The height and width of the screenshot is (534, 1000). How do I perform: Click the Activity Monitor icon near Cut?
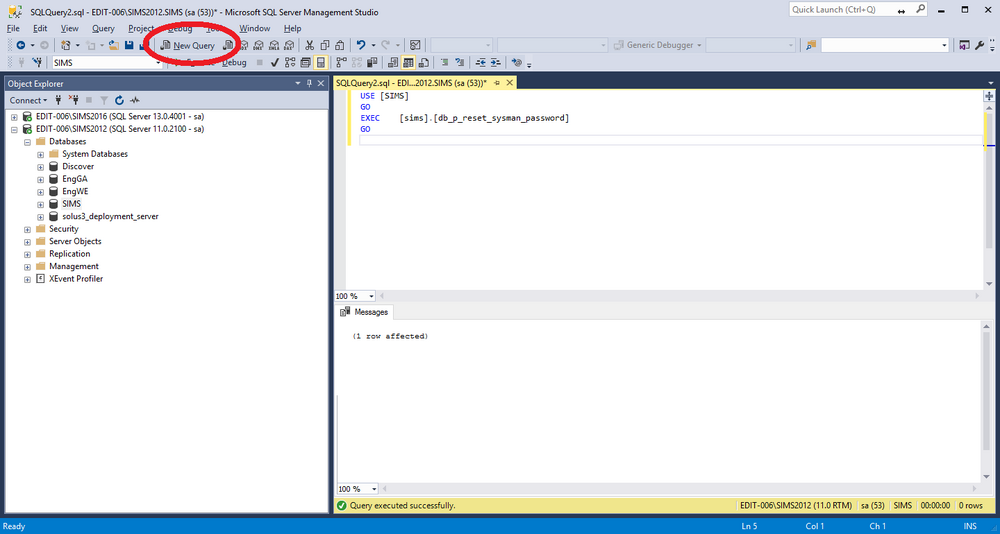(415, 45)
